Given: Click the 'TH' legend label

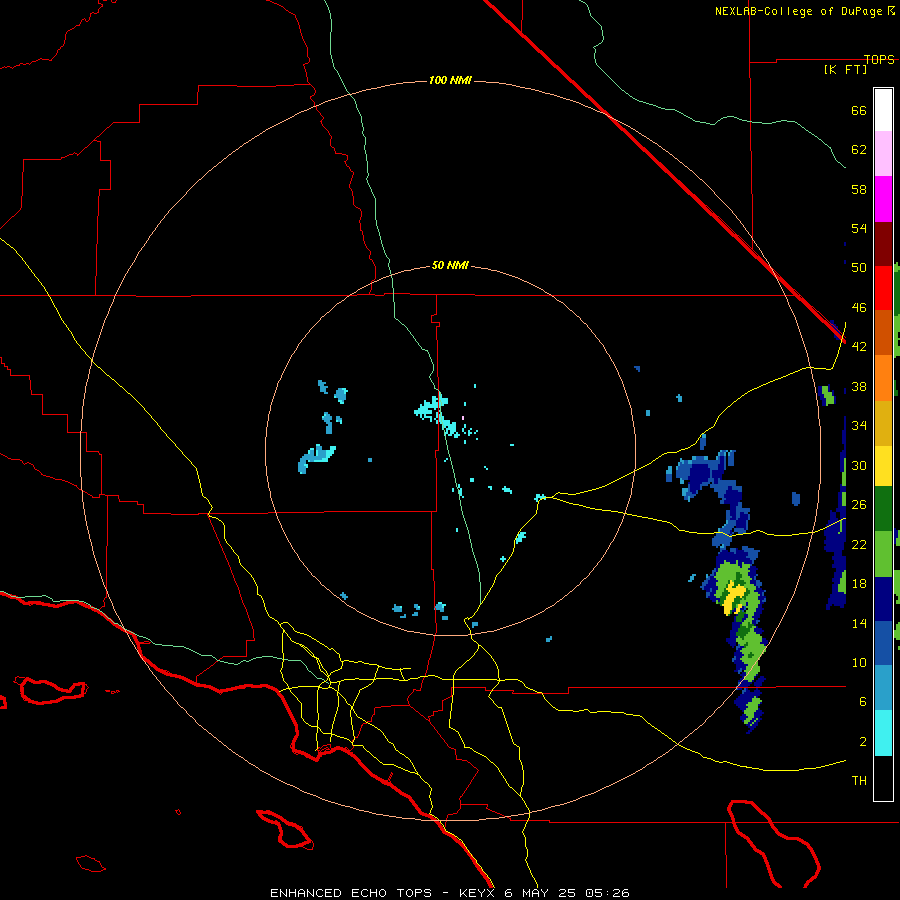Looking at the screenshot, I should [859, 781].
